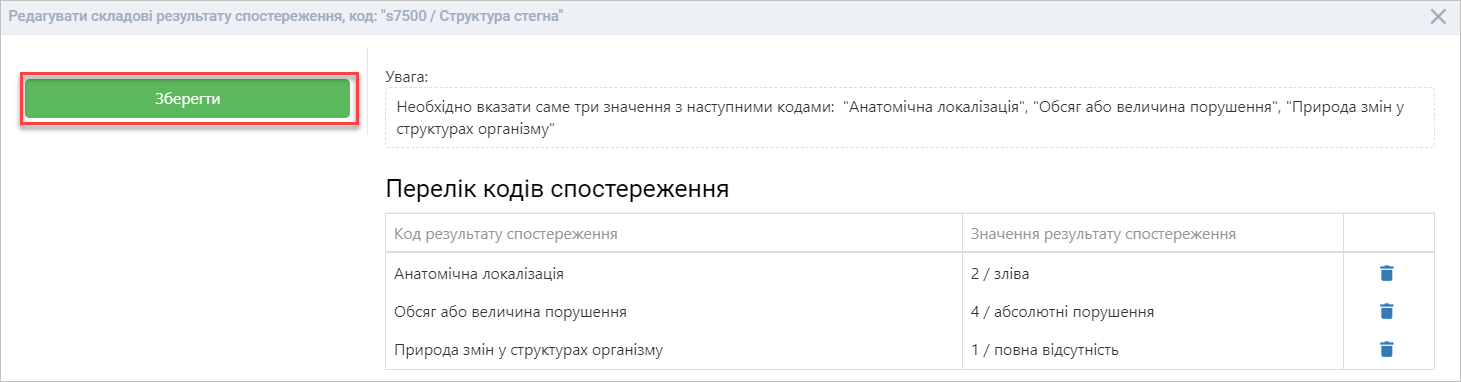Delete the Анатомічна локалізація row via trash icon
Screen dimensions: 1461x382
[1386, 273]
